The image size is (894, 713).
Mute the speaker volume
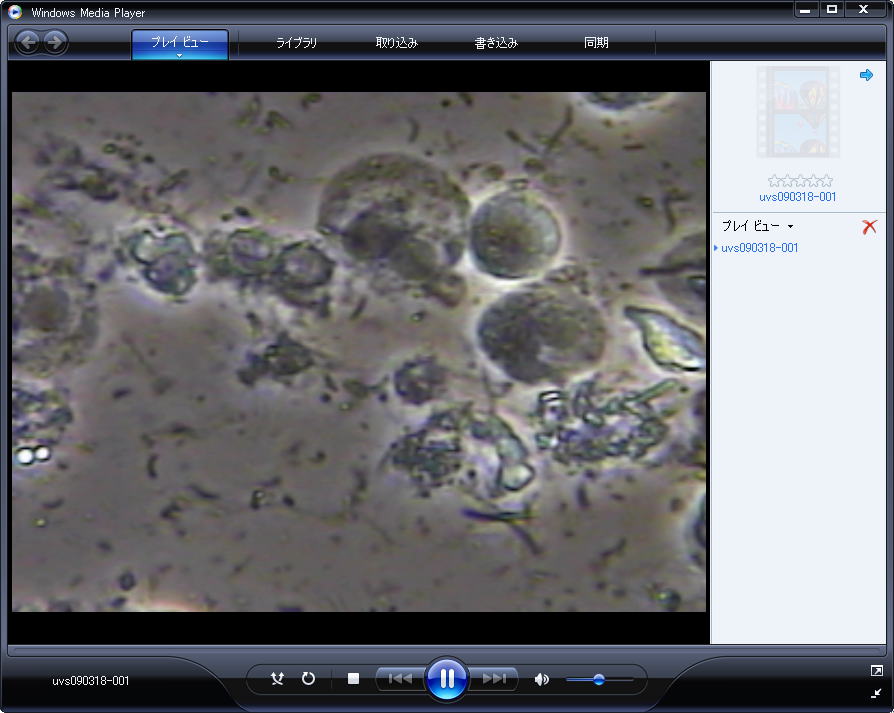coord(541,679)
